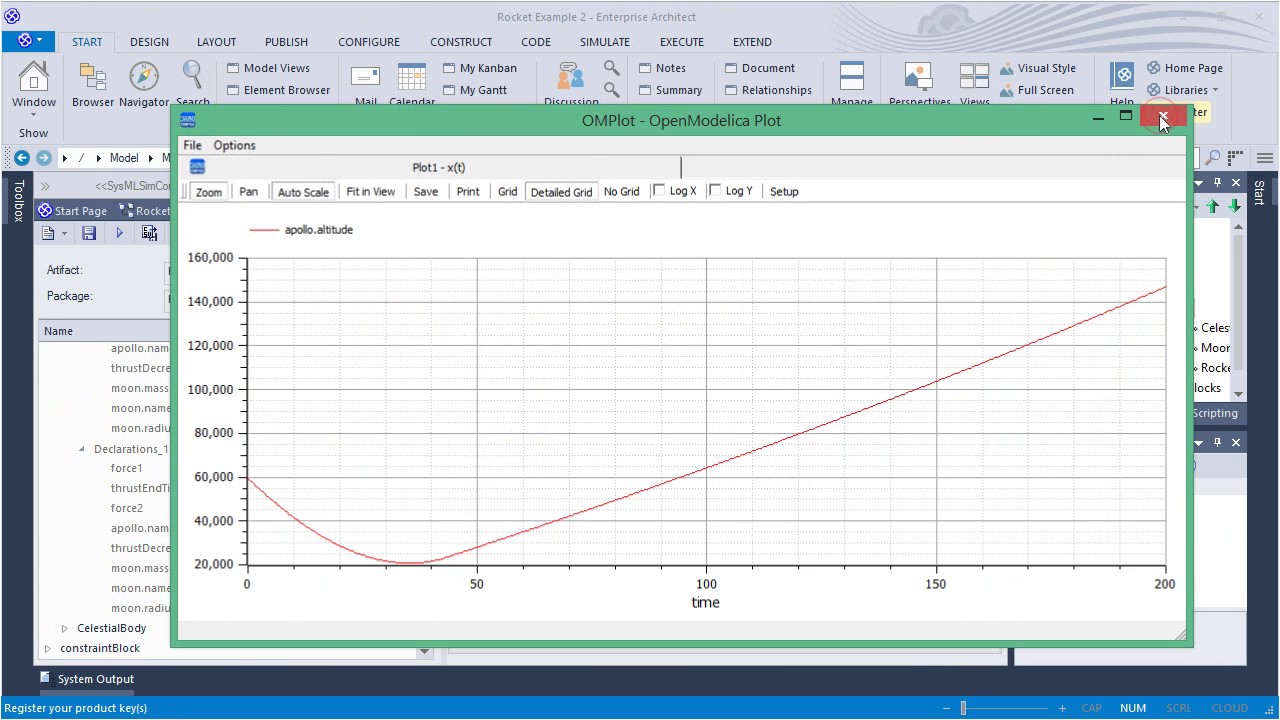Open the Perspectives icon in the ribbon
The width and height of the screenshot is (1280, 720).
[x=919, y=84]
